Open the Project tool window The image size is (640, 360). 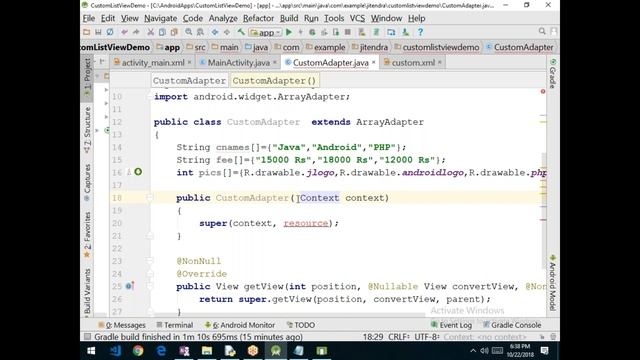[x=87, y=78]
